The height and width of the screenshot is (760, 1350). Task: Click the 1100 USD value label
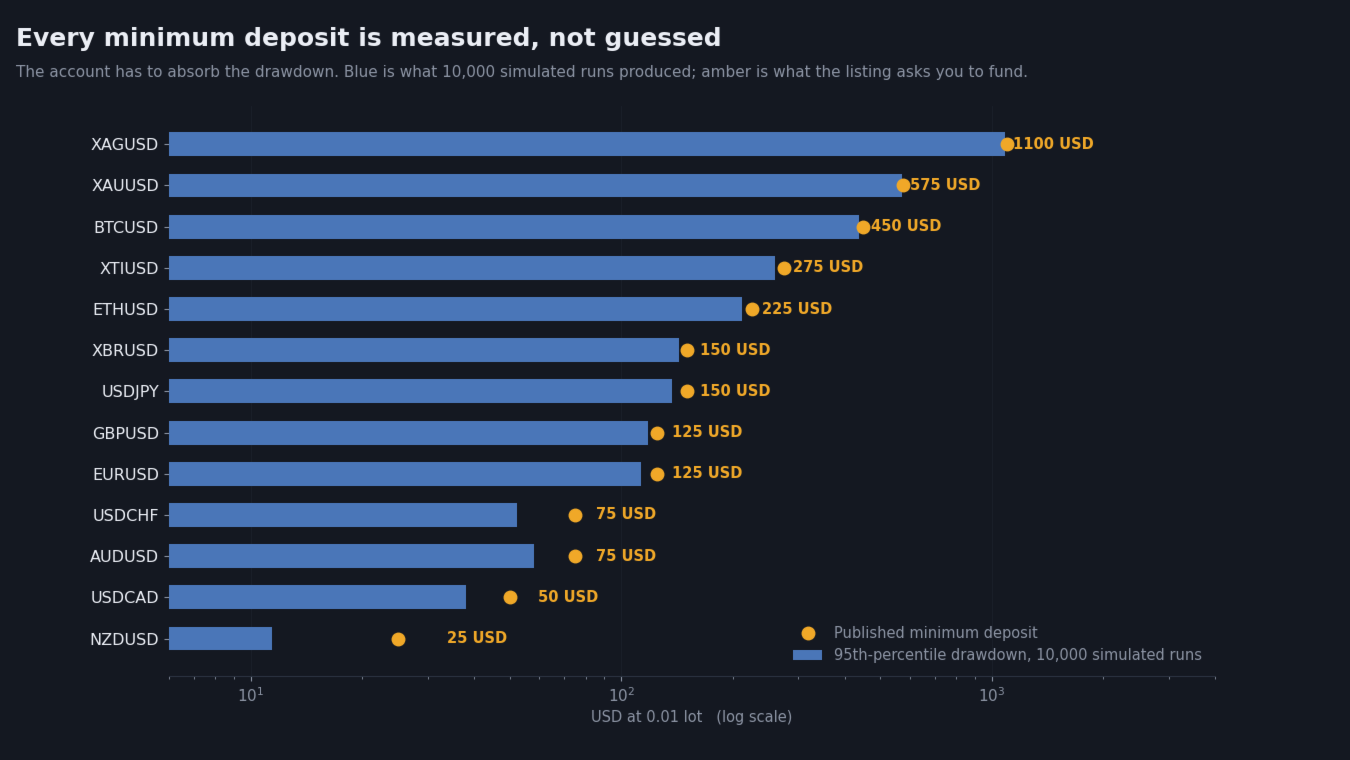pos(1054,144)
